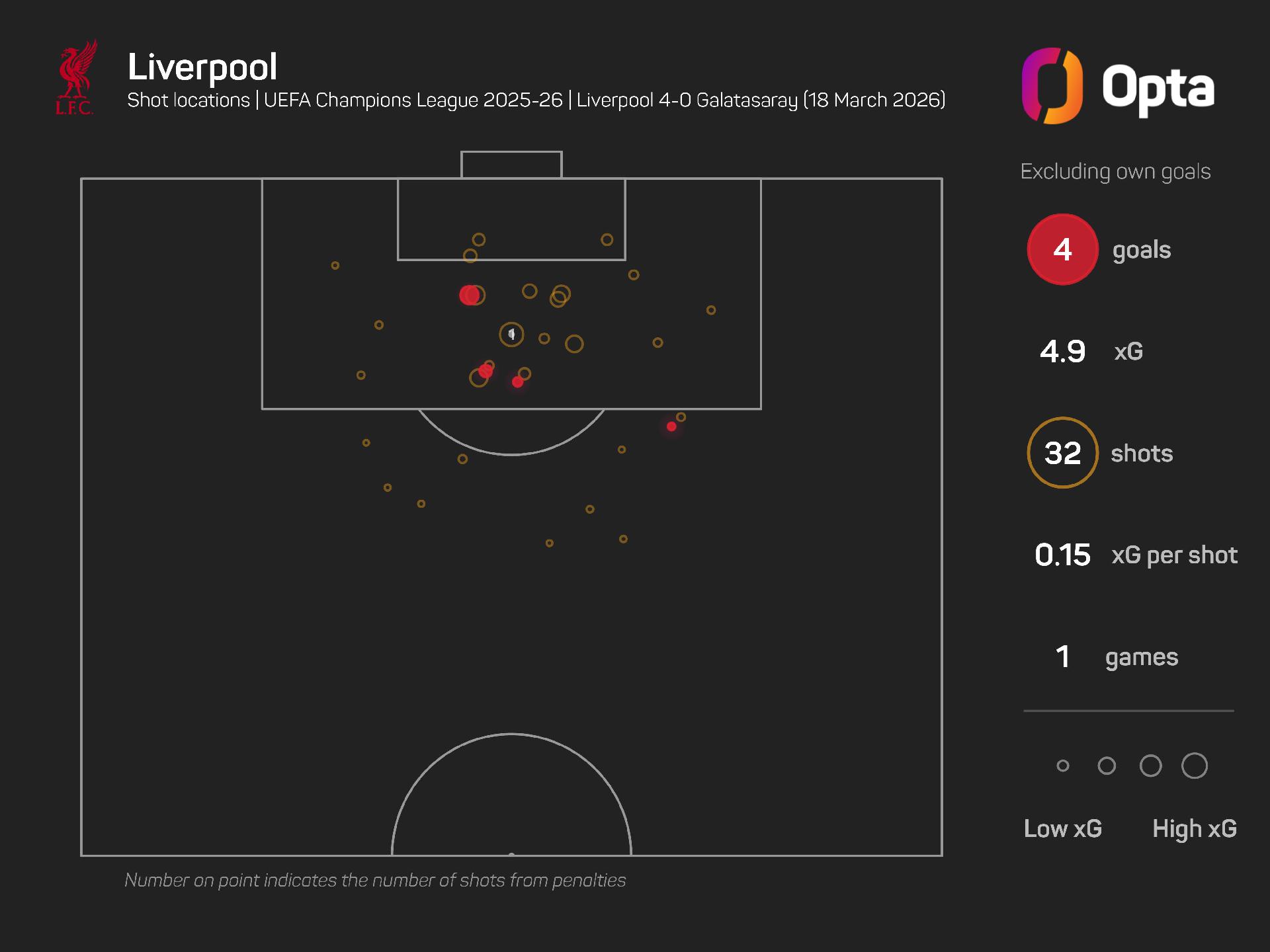Click the centre circle arc at pitch bottom

tap(511, 734)
